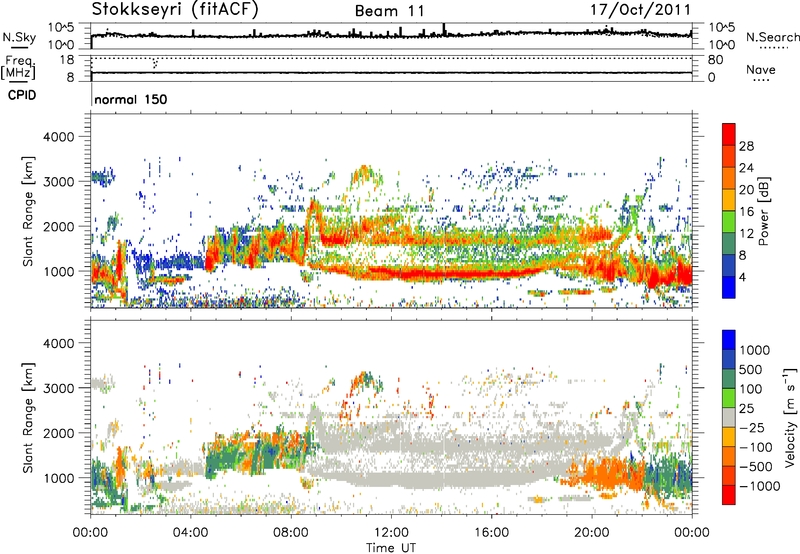Viewport: 800px width, 554px height.
Task: Click the 'normal 150' CPID text
Action: click(131, 99)
